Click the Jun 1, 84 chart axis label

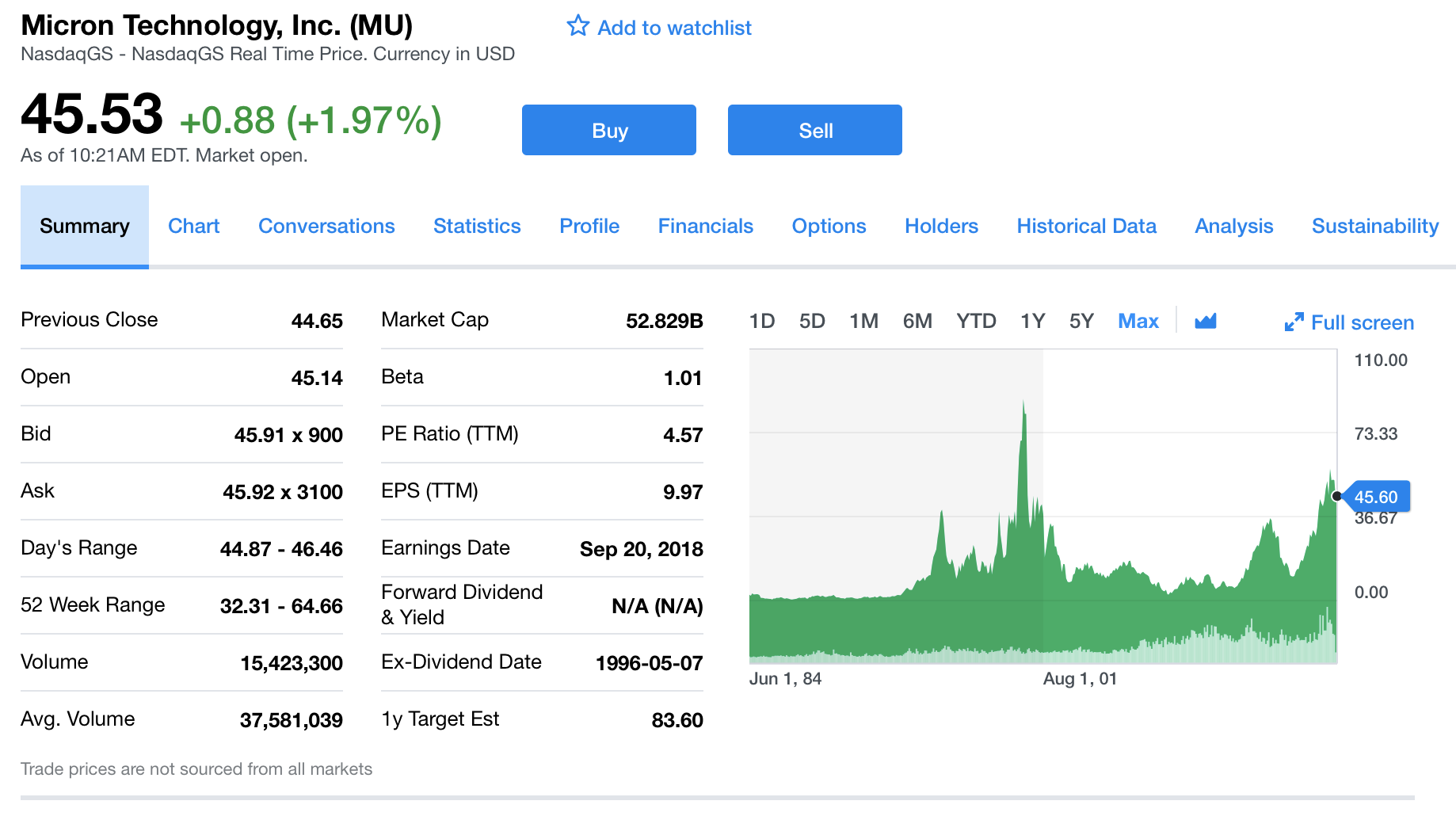(x=785, y=679)
